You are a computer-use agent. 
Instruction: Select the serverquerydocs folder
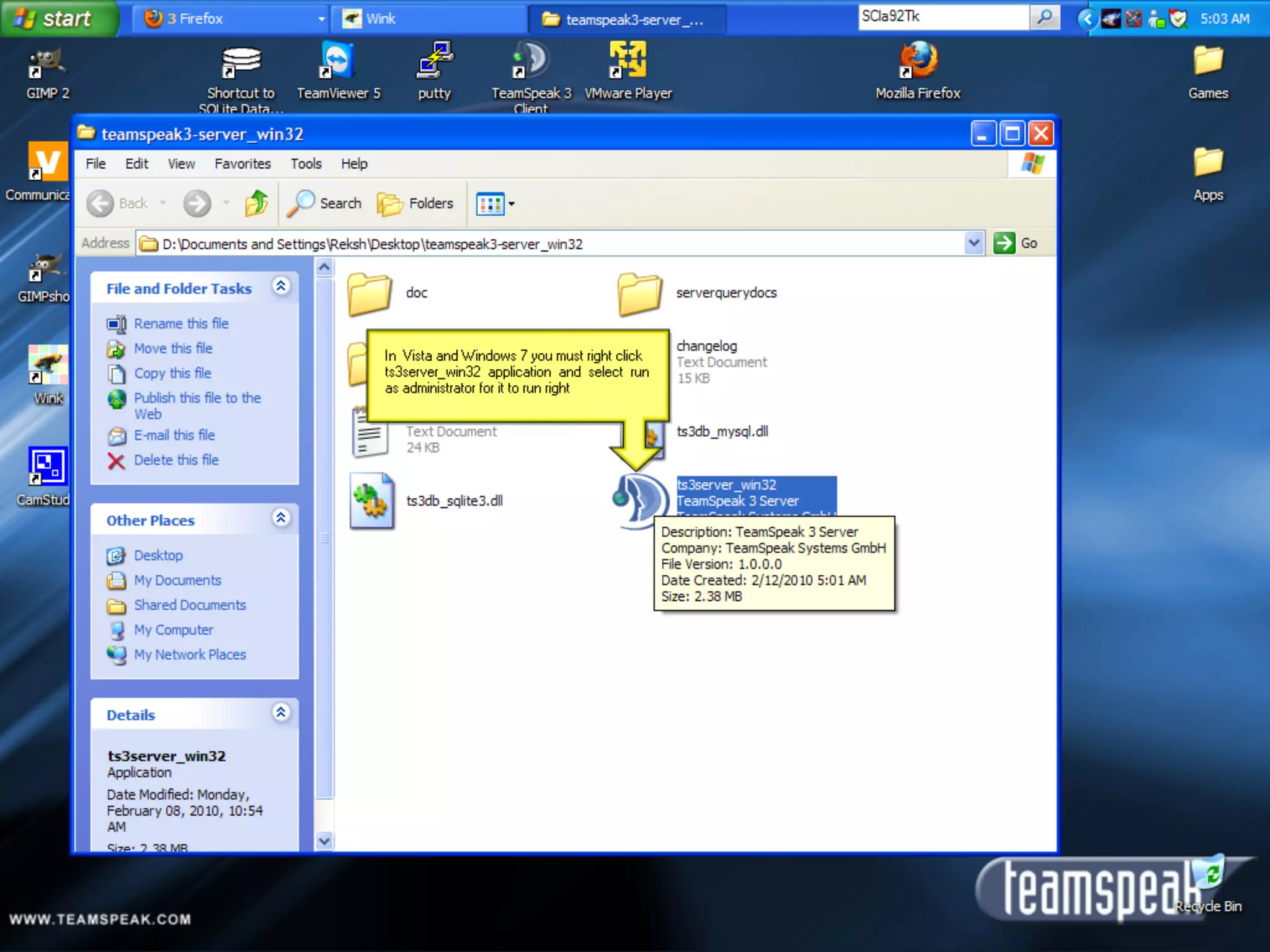tap(639, 293)
